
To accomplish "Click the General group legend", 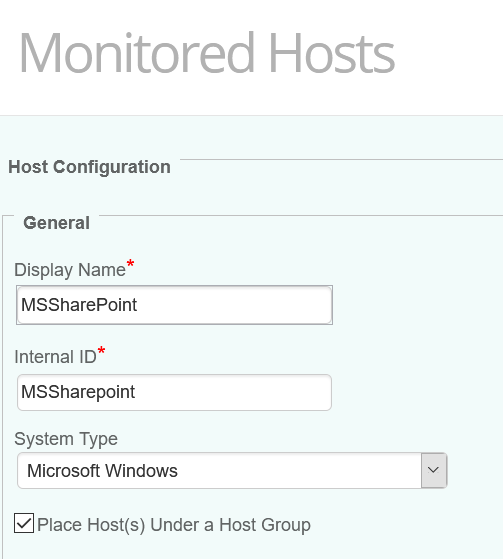I will click(x=56, y=223).
